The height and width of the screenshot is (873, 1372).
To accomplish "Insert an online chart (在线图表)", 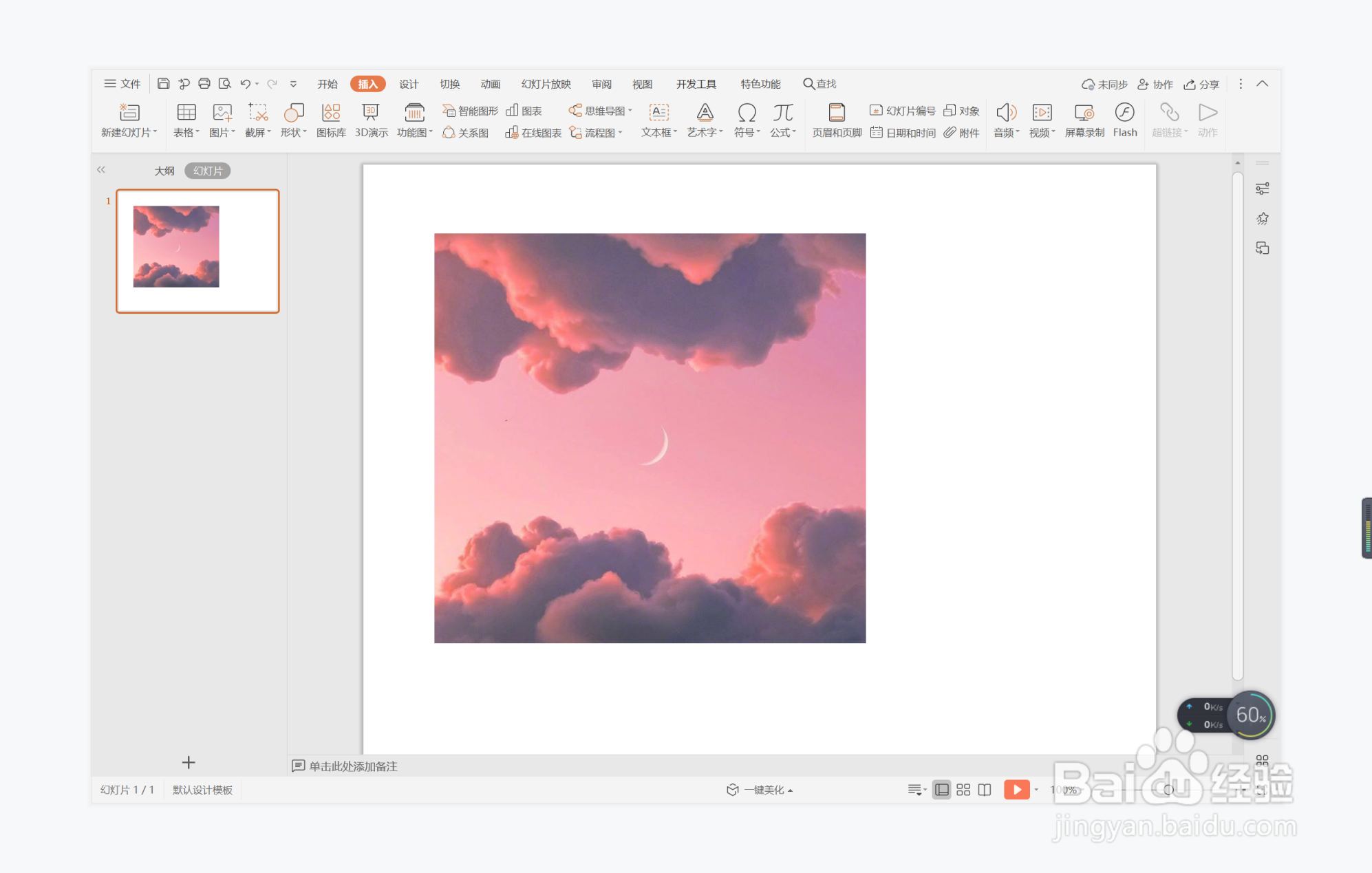I will 533,133.
